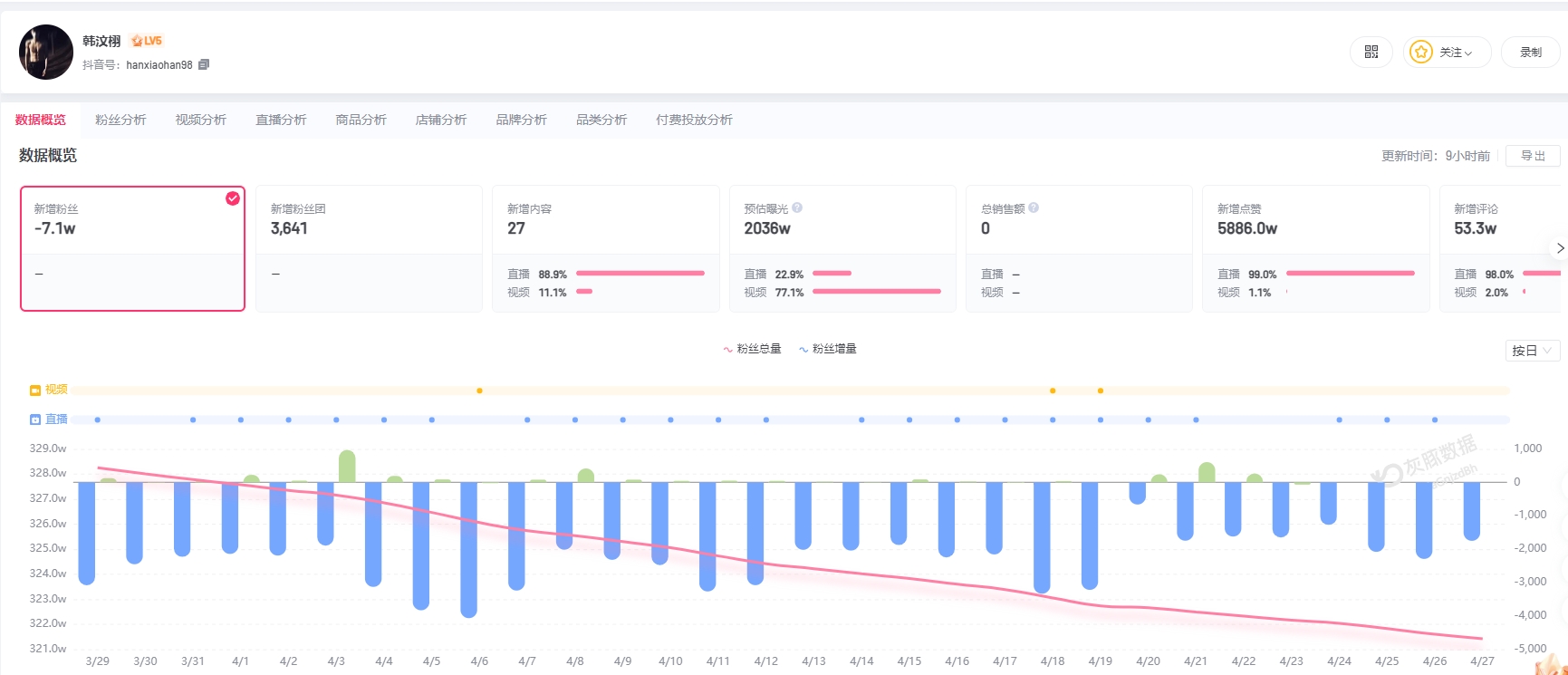Toggle 粉丝总量 series in chart legend
This screenshot has width=1568, height=675.
tap(752, 349)
